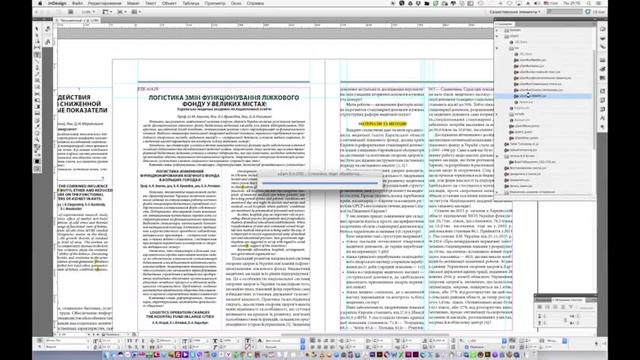Open the Arrange Documents dropdown in toolbar
Viewport: 640px width, 360px height.
(x=136, y=12)
